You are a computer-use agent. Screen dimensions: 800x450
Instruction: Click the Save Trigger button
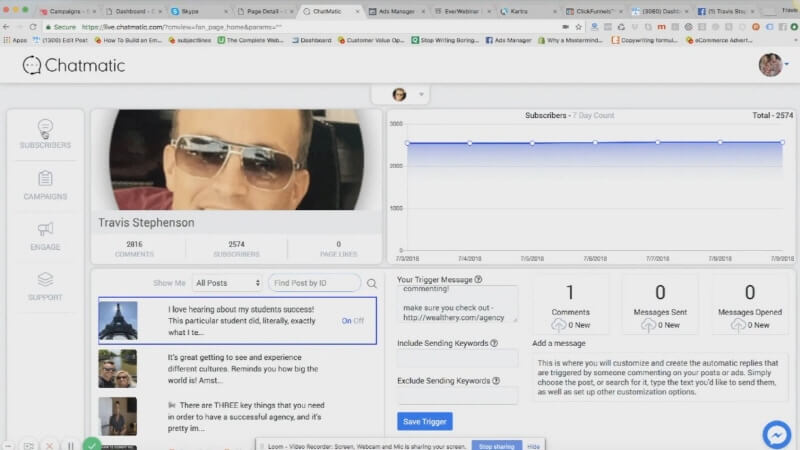pos(424,421)
